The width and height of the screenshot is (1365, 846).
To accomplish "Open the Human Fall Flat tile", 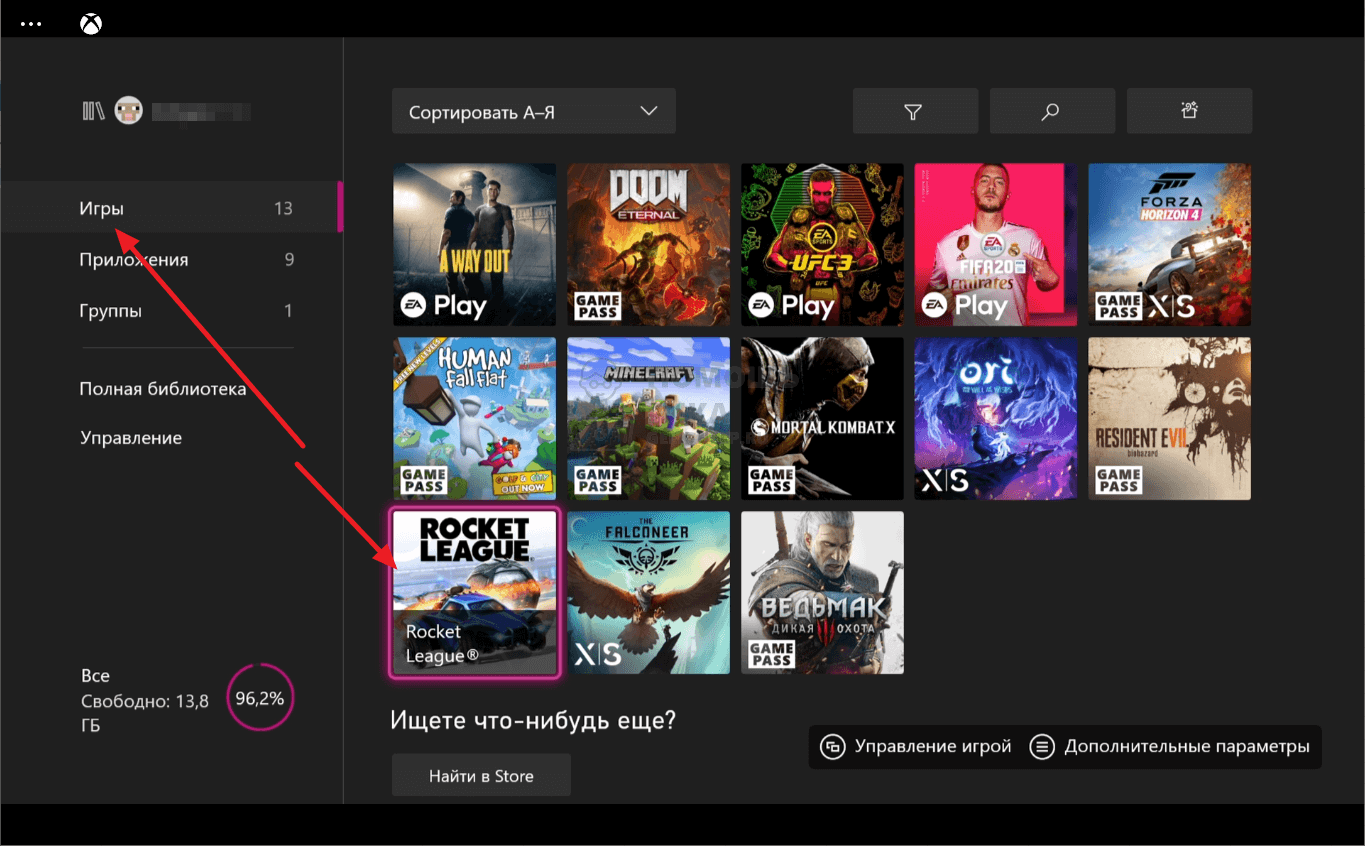I will click(474, 419).
